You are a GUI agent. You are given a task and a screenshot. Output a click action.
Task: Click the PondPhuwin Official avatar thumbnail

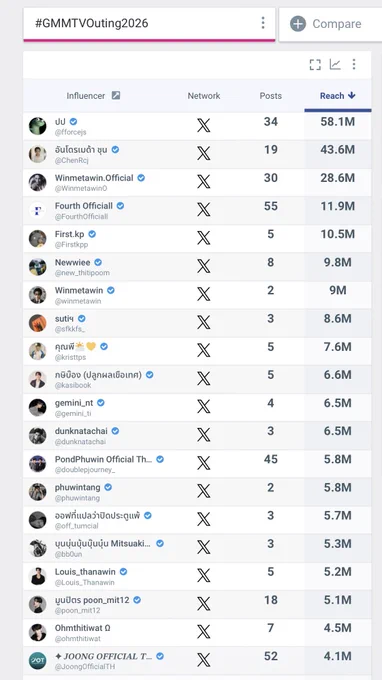click(x=38, y=464)
